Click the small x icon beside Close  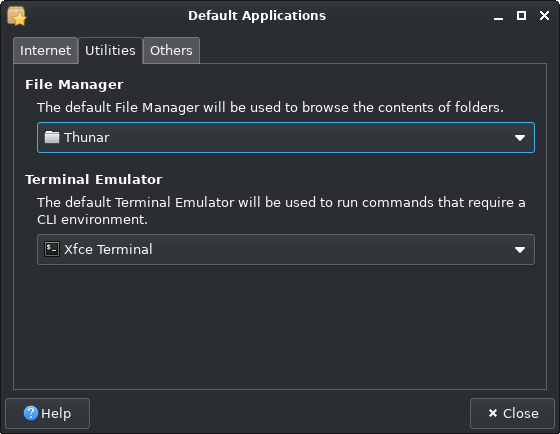coord(493,413)
